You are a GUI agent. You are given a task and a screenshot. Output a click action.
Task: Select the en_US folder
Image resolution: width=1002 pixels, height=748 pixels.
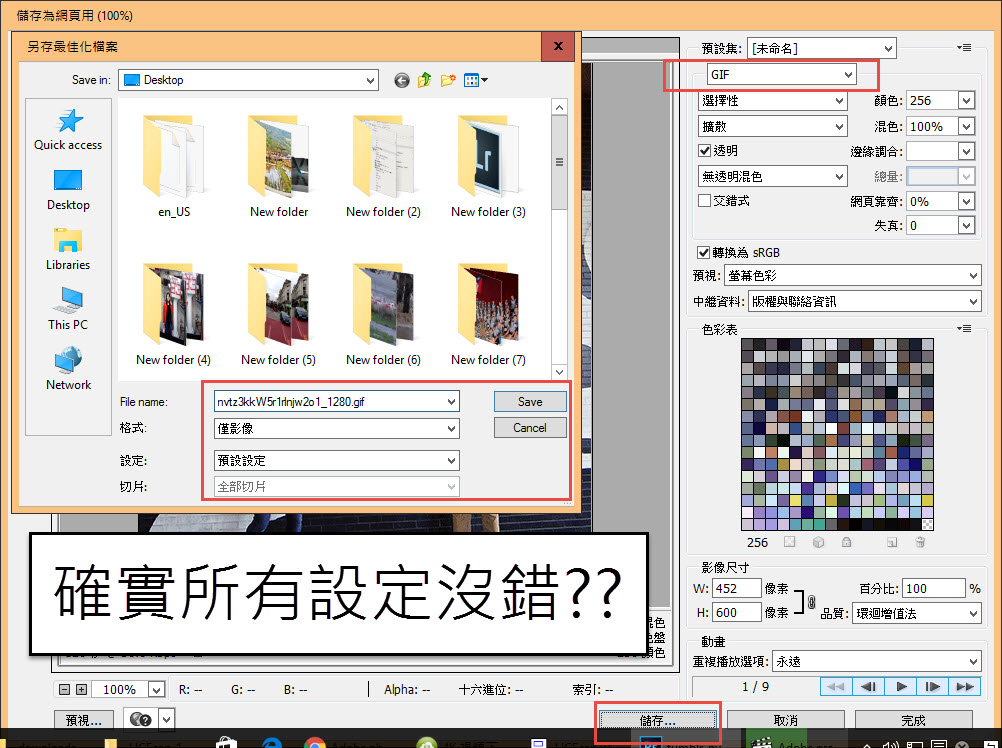(174, 166)
